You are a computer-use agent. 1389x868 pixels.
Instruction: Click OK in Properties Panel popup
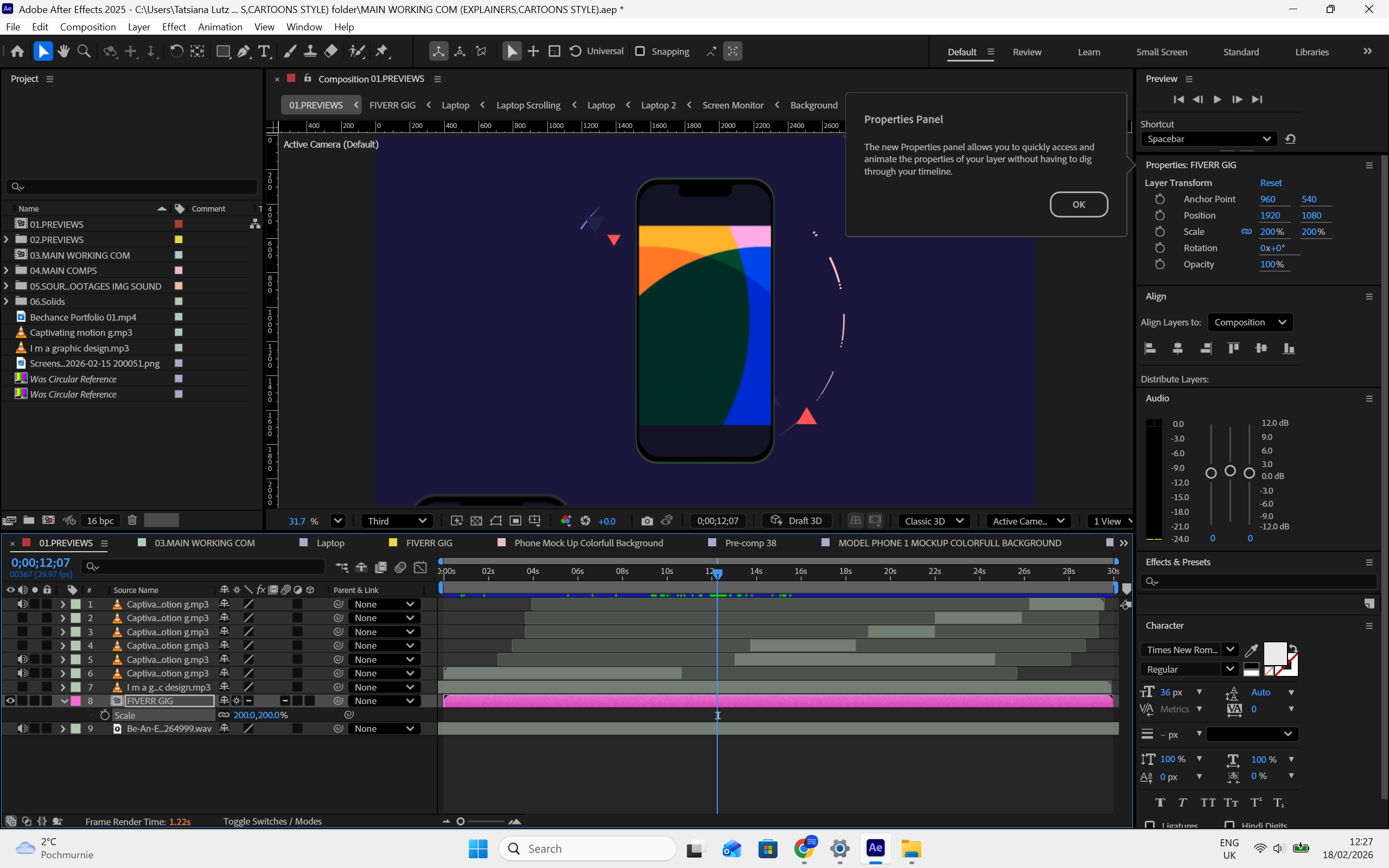pyautogui.click(x=1079, y=205)
